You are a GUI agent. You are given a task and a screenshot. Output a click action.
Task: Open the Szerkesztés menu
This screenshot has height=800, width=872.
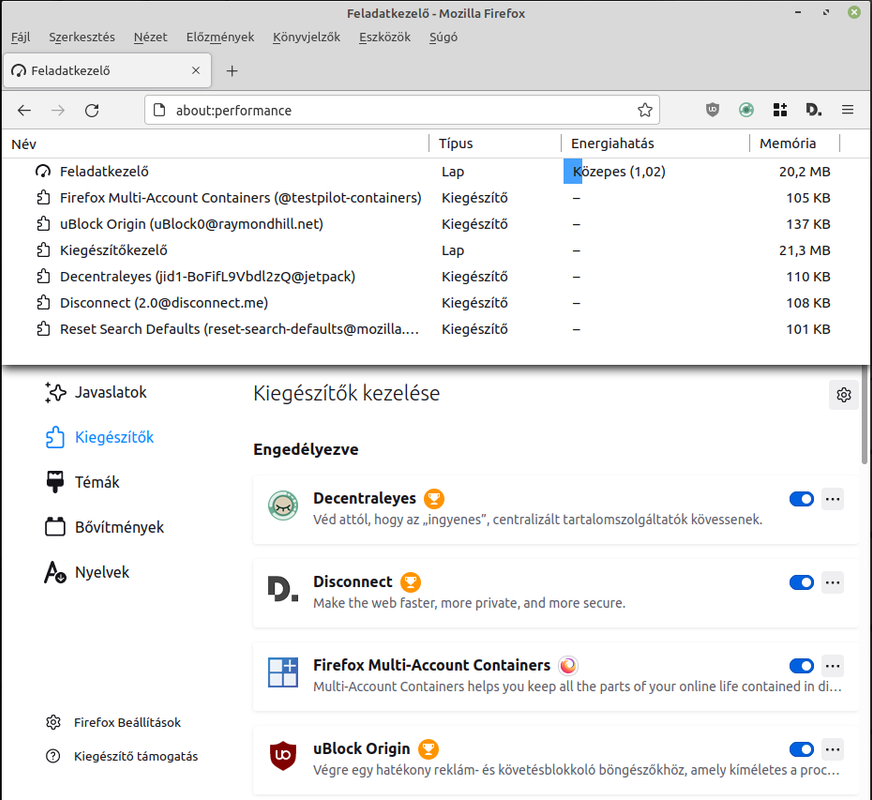[82, 37]
